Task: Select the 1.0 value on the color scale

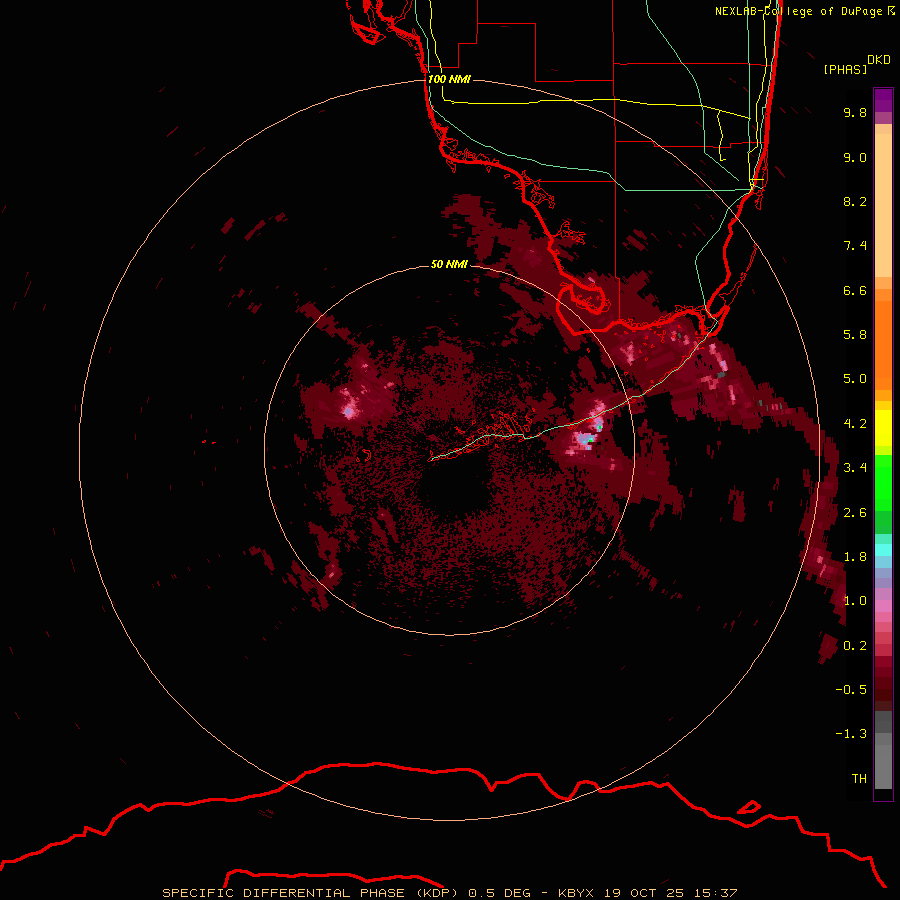Action: [x=855, y=601]
